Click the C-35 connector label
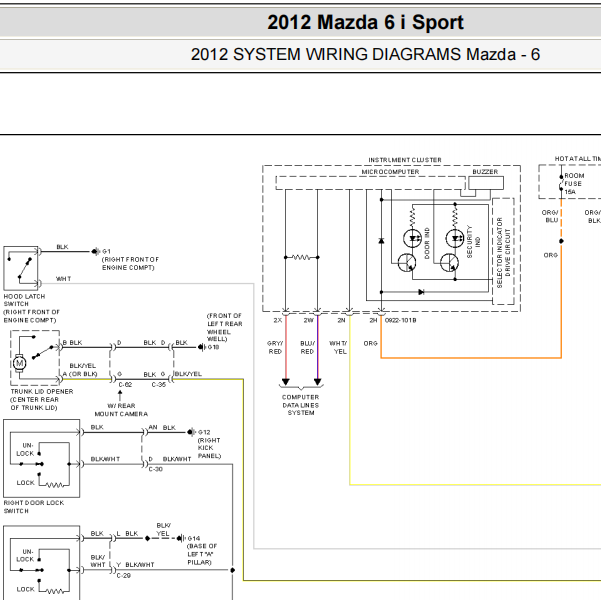 tap(159, 385)
